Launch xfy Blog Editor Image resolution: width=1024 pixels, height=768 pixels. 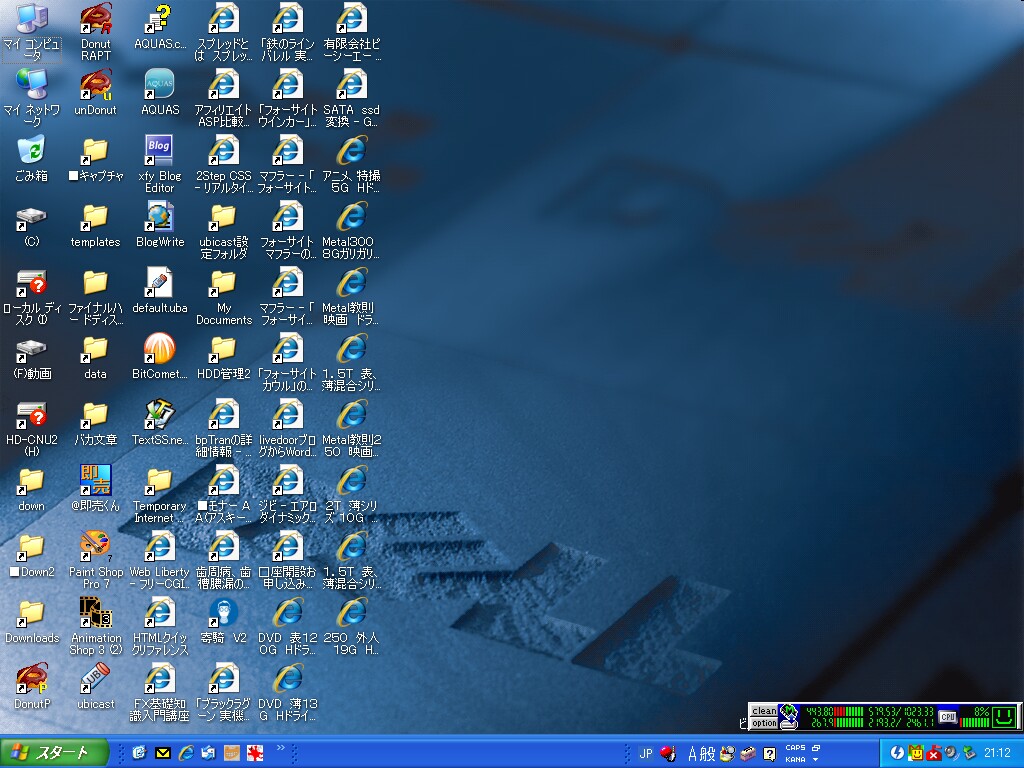pos(159,164)
